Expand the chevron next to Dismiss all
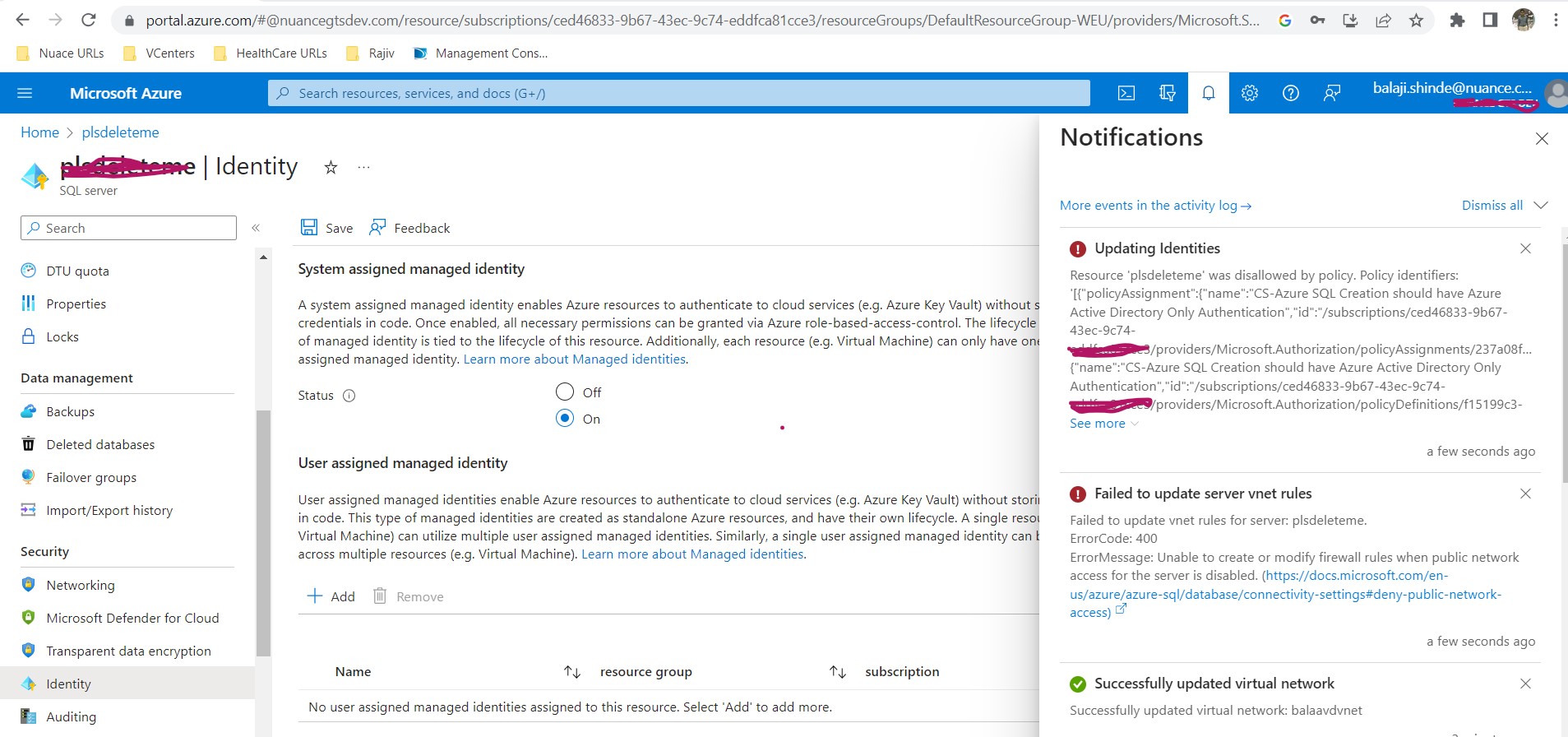Screen dimensions: 1568x737 pyautogui.click(x=1541, y=205)
